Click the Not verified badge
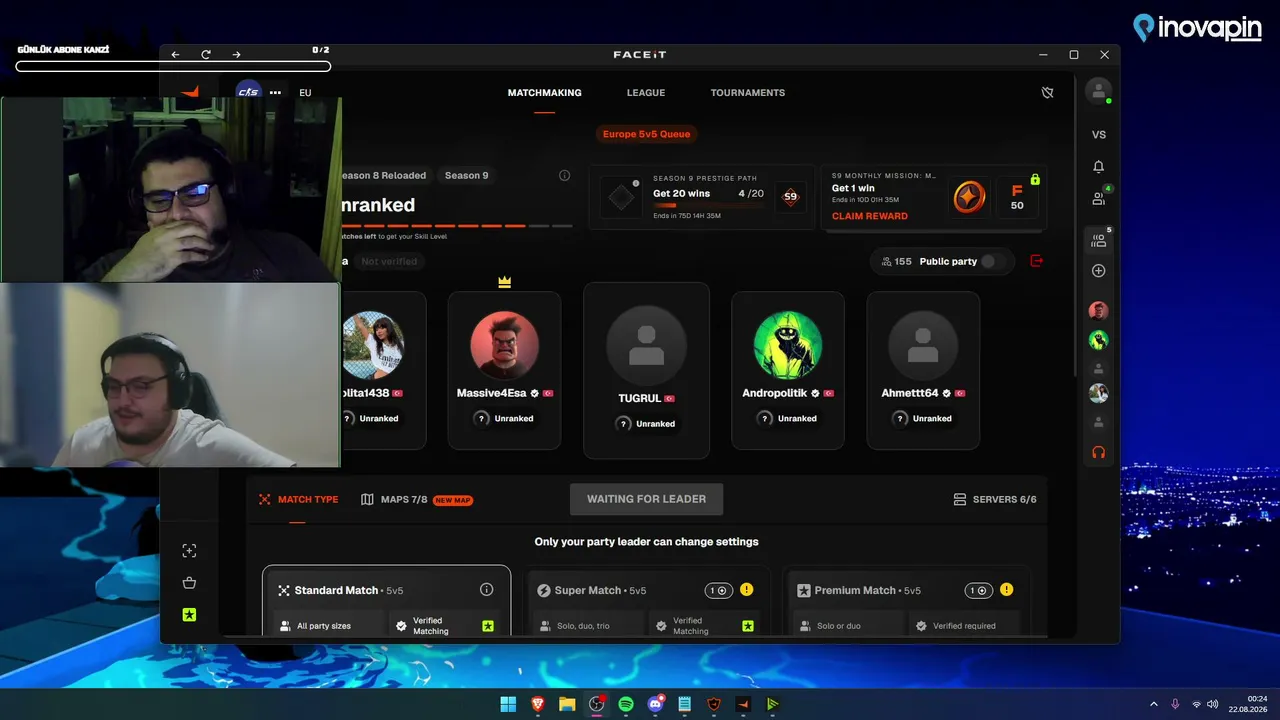Image resolution: width=1280 pixels, height=720 pixels. (x=389, y=262)
